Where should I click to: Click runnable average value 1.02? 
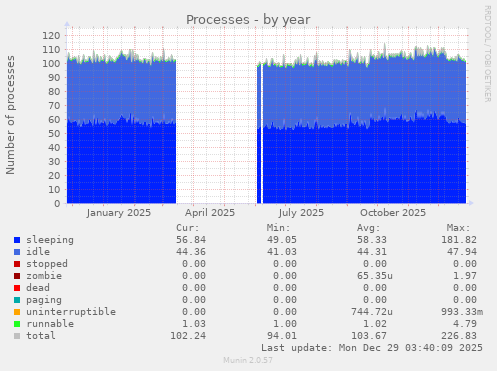(x=375, y=324)
